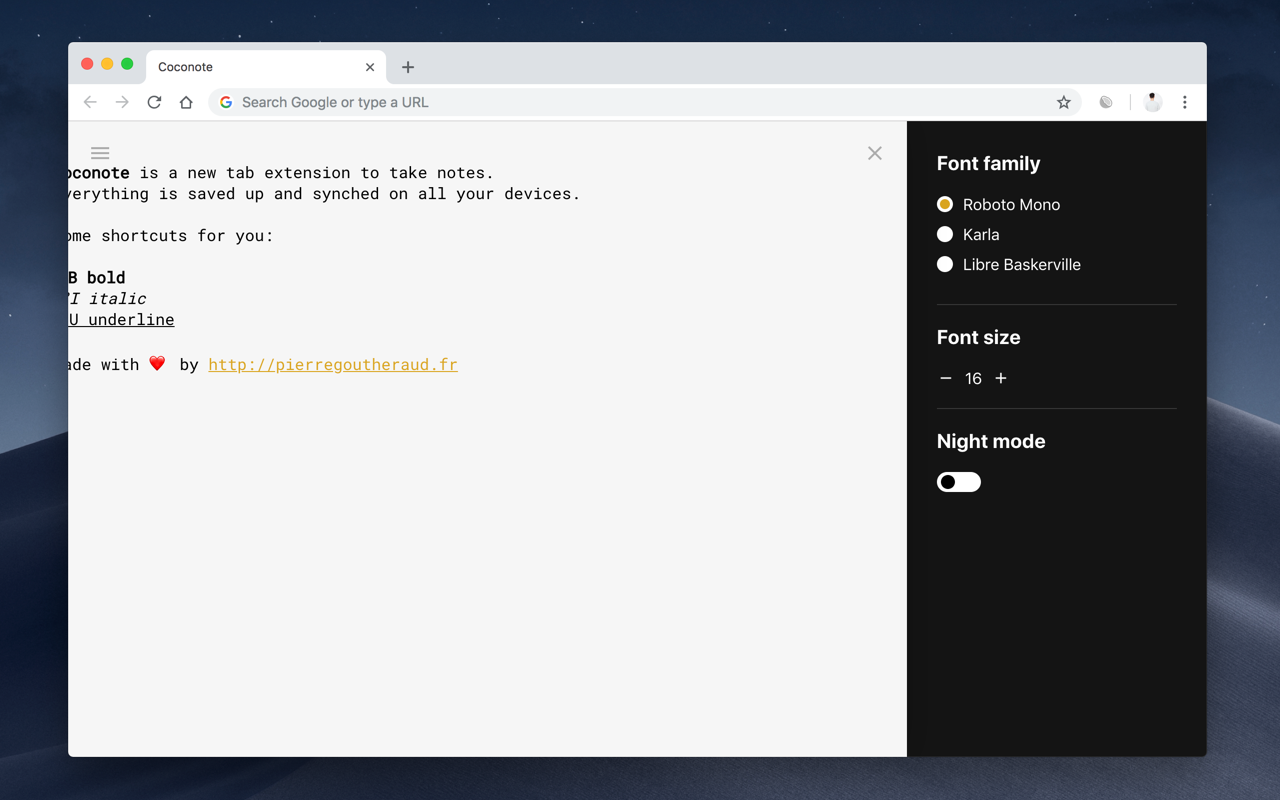Click the line about syncing on all devices
Image resolution: width=1280 pixels, height=800 pixels.
324,194
